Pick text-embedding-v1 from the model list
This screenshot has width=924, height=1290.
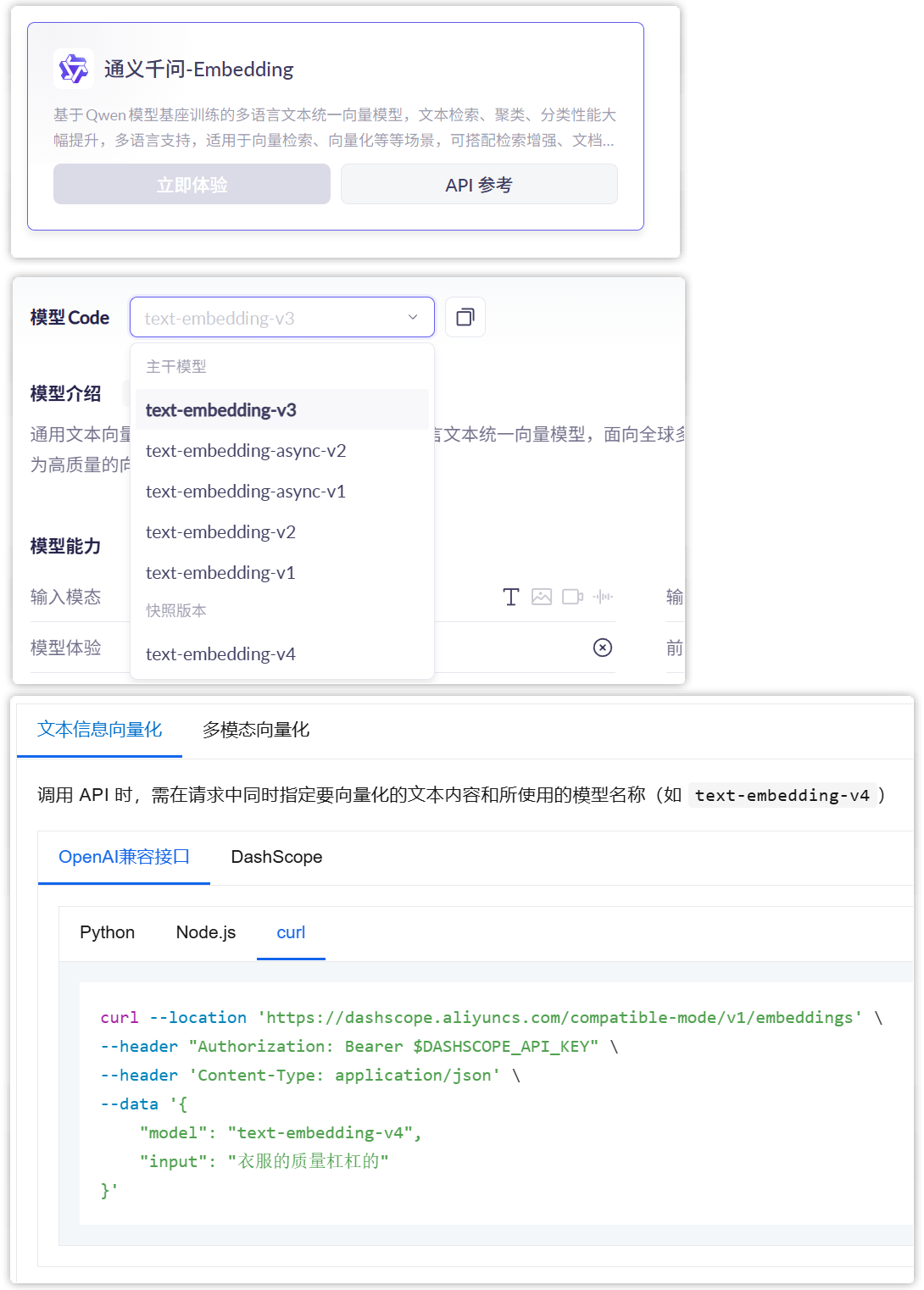pos(282,573)
